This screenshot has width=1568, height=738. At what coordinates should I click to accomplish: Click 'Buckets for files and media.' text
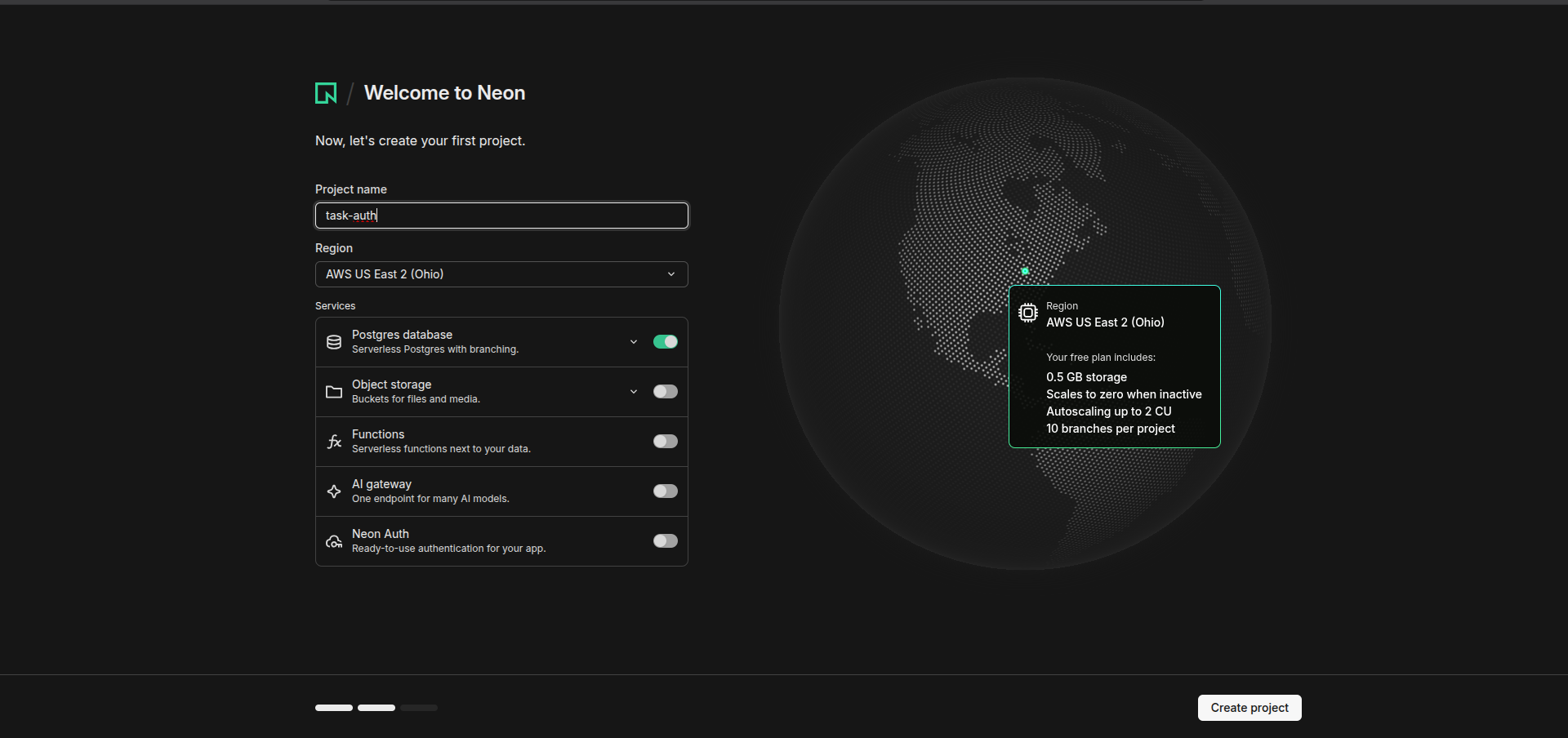pos(416,399)
